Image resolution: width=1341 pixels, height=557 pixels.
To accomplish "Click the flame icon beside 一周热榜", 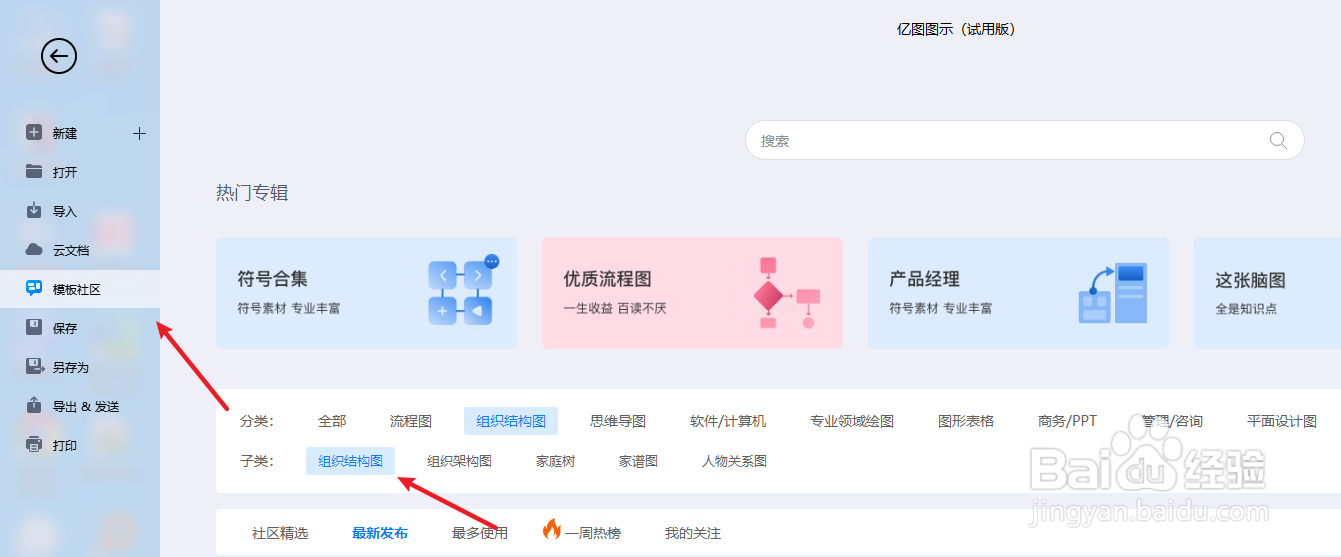I will pyautogui.click(x=552, y=530).
